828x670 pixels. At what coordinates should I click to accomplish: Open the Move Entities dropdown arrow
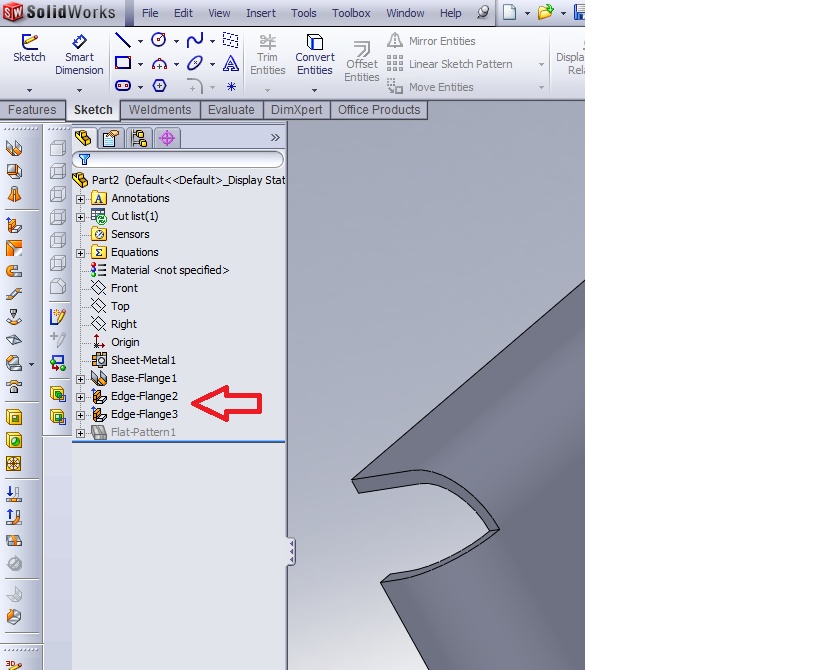coord(541,87)
